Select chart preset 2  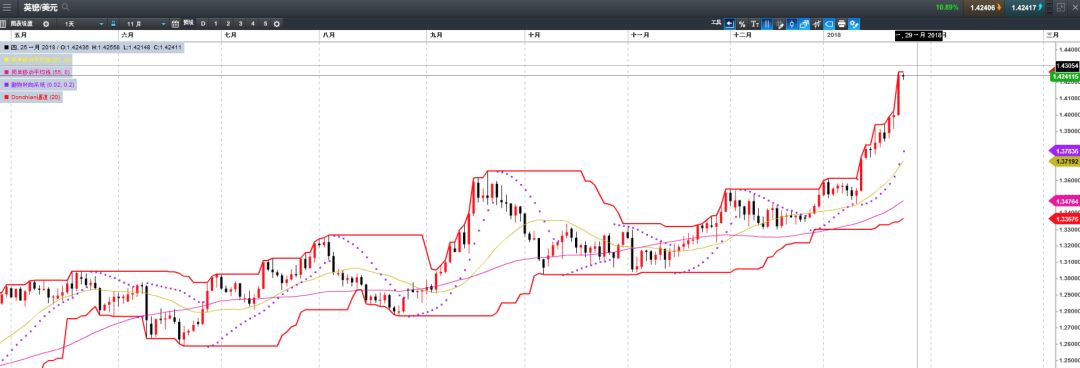point(228,23)
